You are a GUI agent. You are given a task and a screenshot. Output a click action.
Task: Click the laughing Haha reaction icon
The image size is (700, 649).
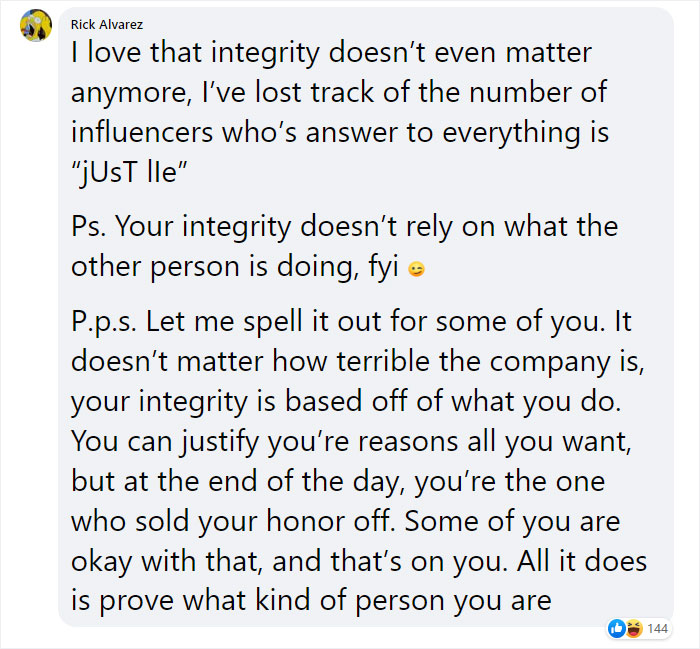[x=633, y=628]
